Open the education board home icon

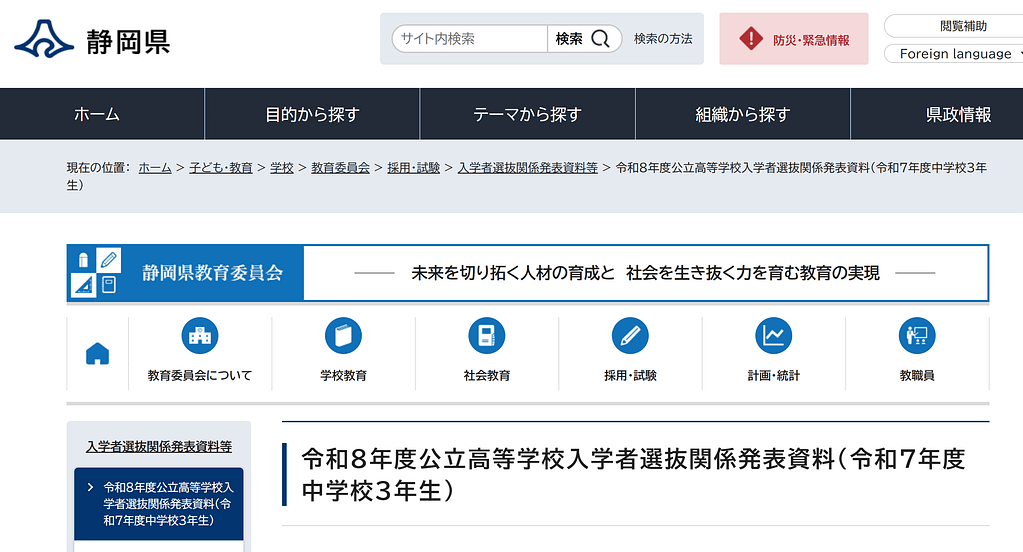[97, 353]
